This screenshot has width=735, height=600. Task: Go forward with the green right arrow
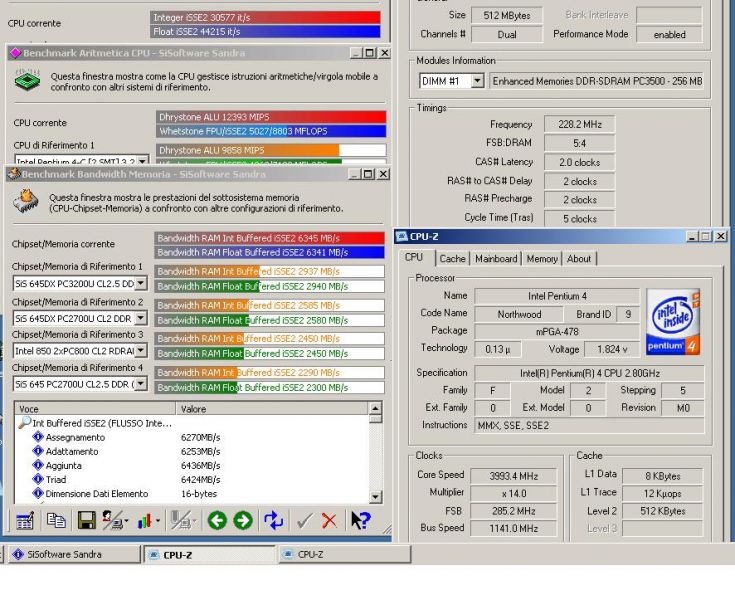(243, 521)
